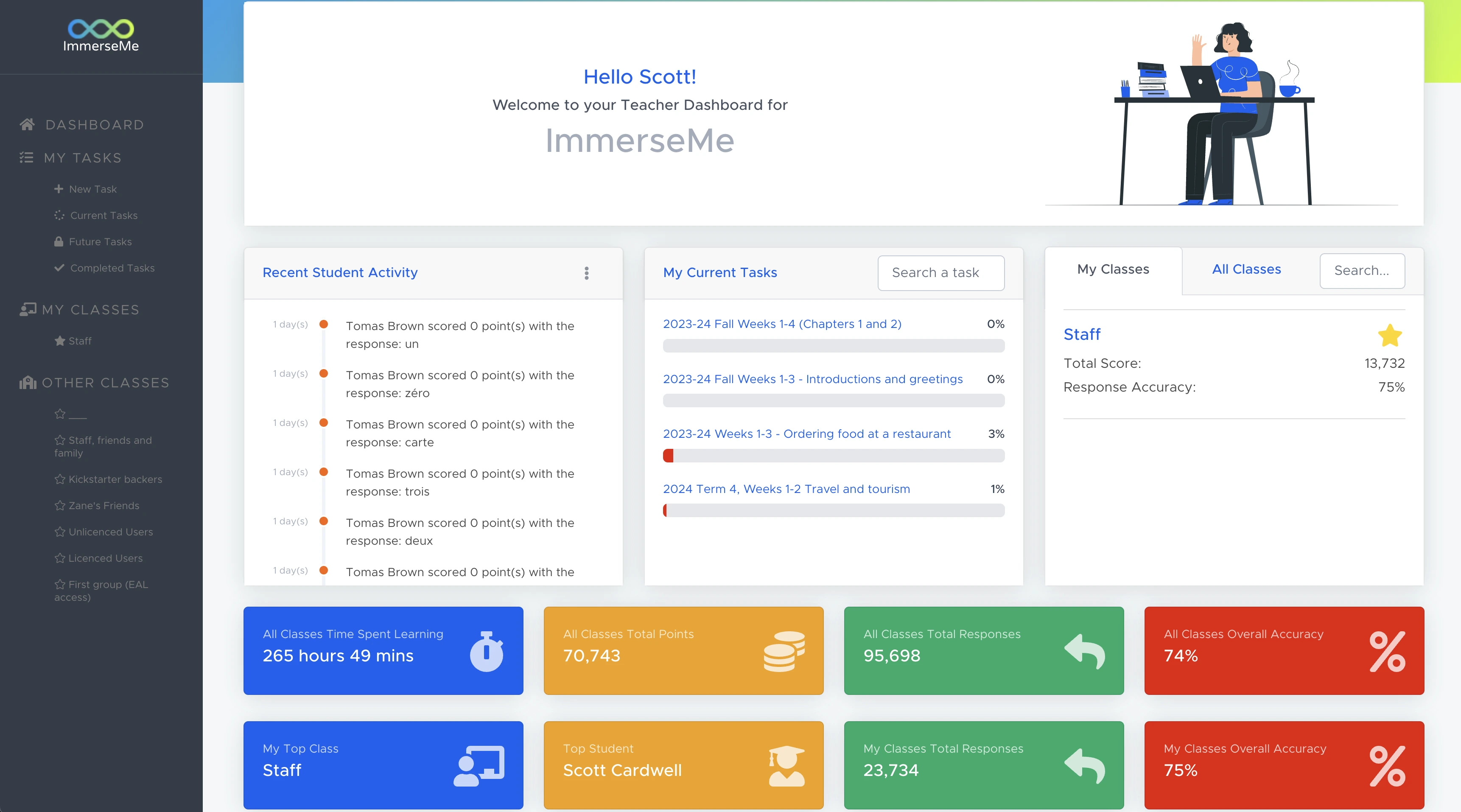Click the Top Student name Scott Cardwell
Screen dimensions: 1461x812
[622, 770]
